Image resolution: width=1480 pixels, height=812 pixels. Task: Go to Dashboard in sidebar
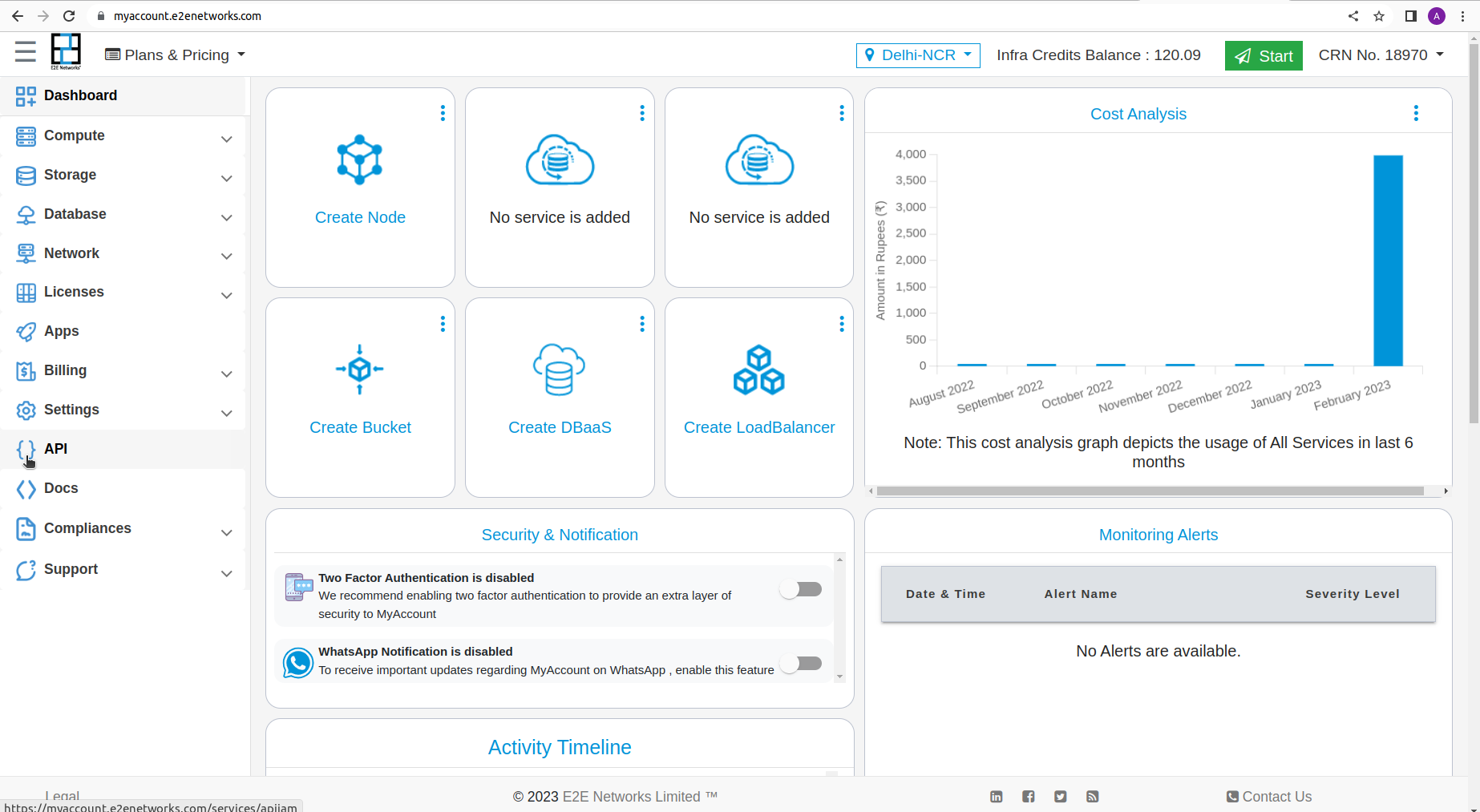pos(123,96)
